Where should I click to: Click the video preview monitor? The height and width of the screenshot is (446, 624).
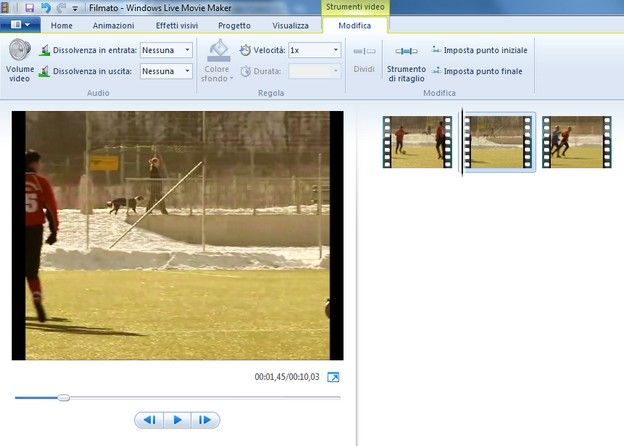pyautogui.click(x=177, y=236)
